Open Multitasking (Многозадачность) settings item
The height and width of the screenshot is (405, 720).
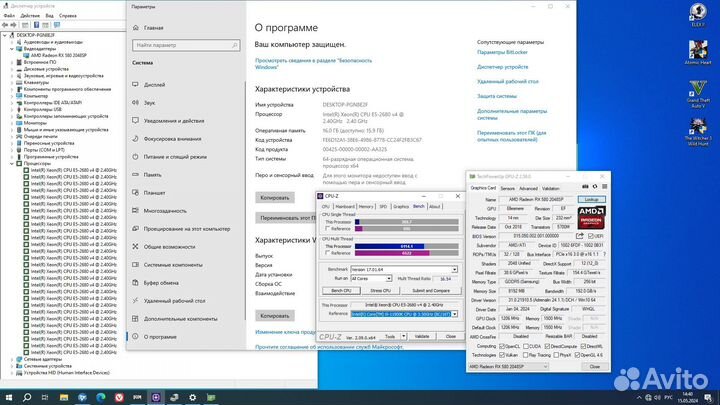pos(165,211)
